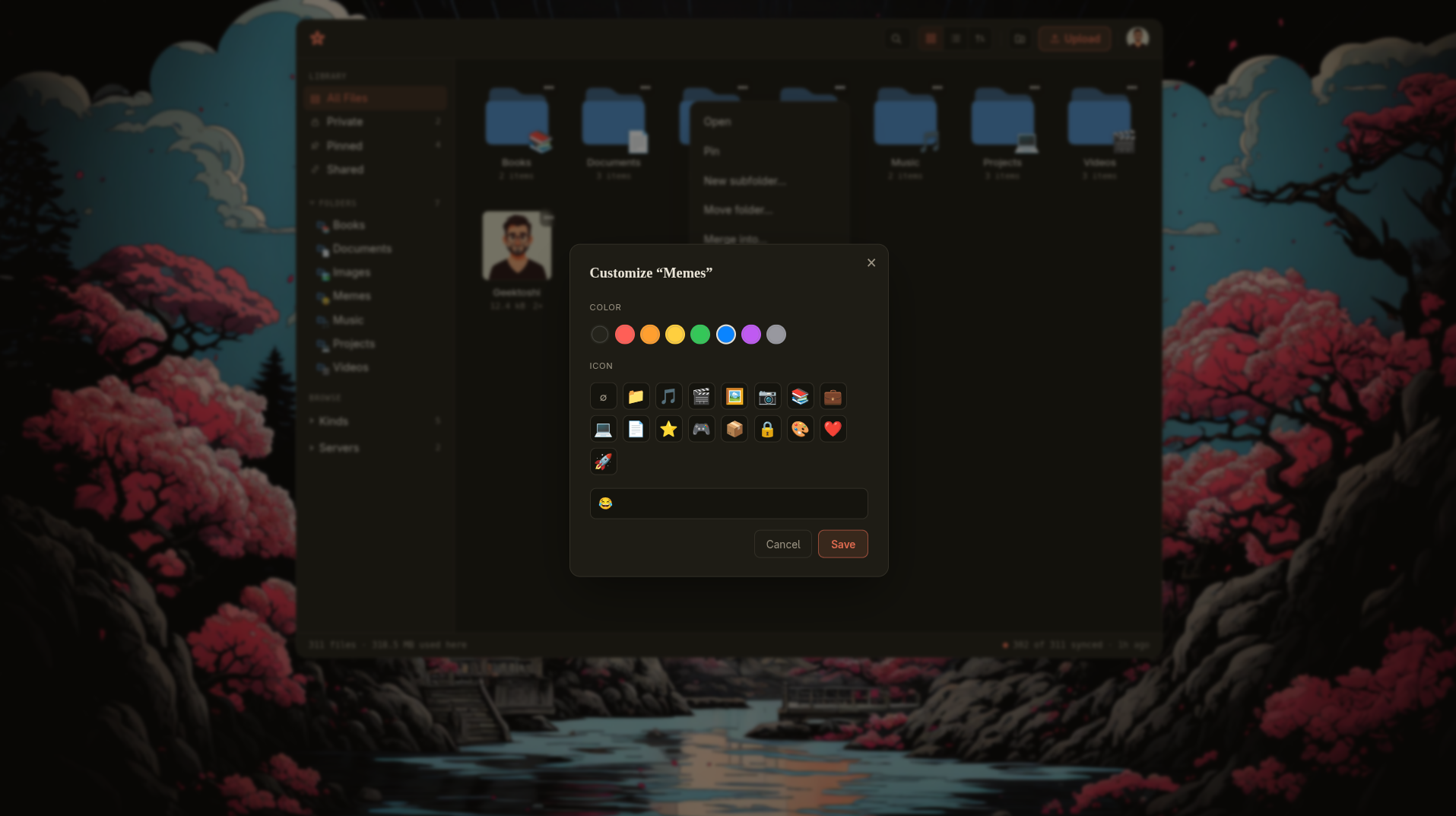Image resolution: width=1456 pixels, height=816 pixels.
Task: Select the game controller icon
Action: click(701, 429)
